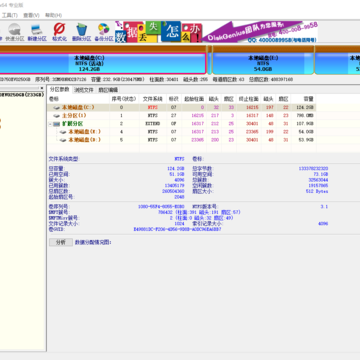Select the 扩展分区 row label
The height and width of the screenshot is (360, 360).
click(73, 124)
